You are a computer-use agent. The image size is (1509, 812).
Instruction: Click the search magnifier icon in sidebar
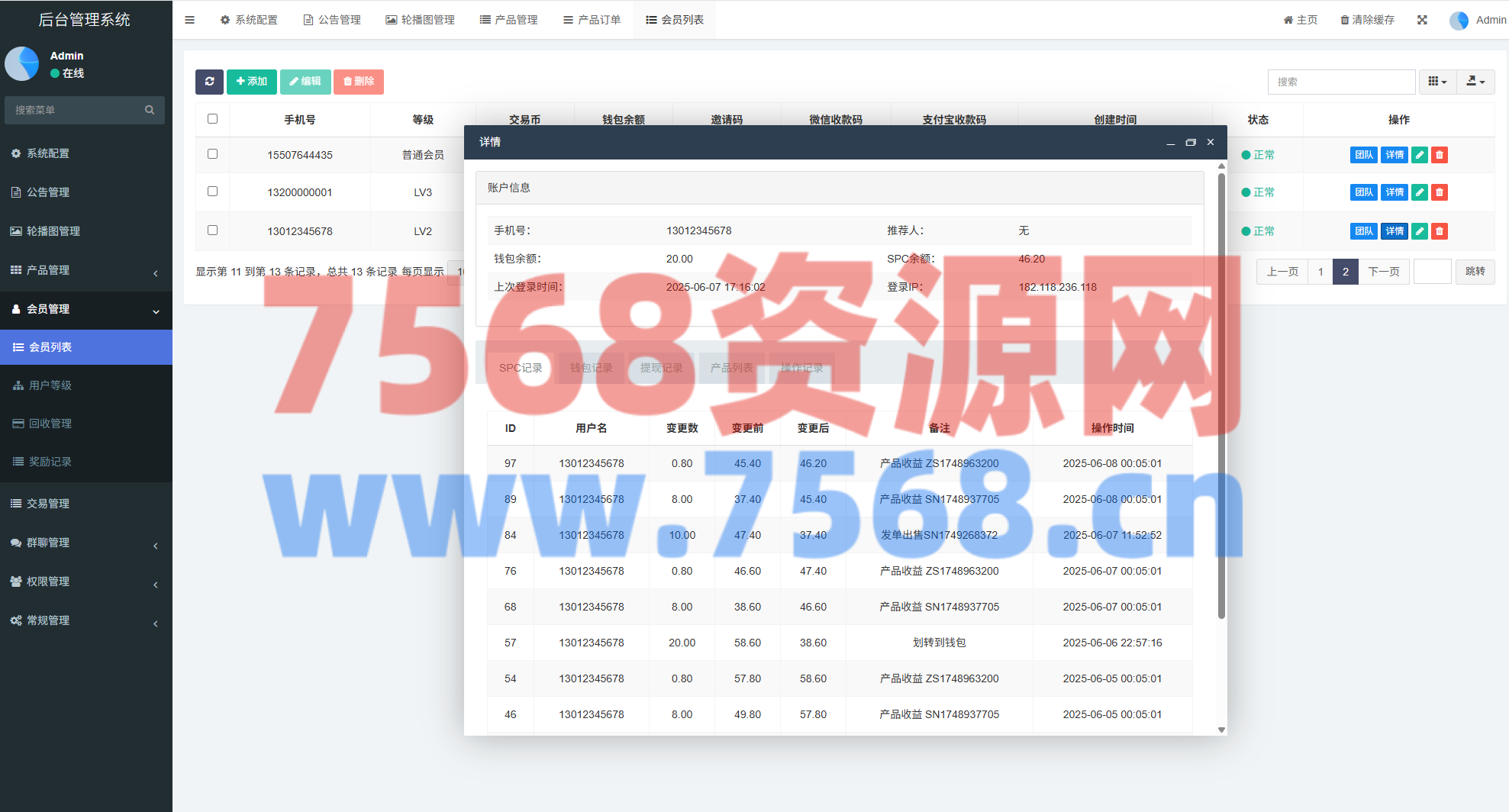pyautogui.click(x=150, y=110)
